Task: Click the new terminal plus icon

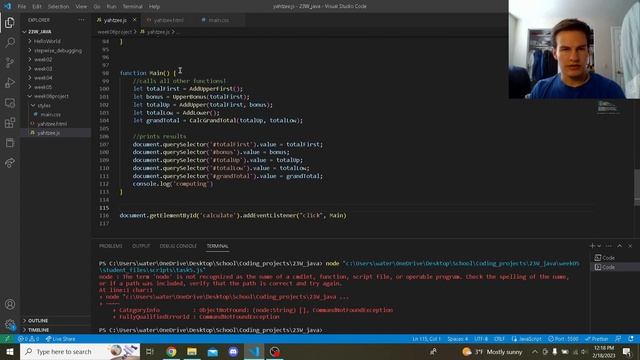Action: point(592,246)
